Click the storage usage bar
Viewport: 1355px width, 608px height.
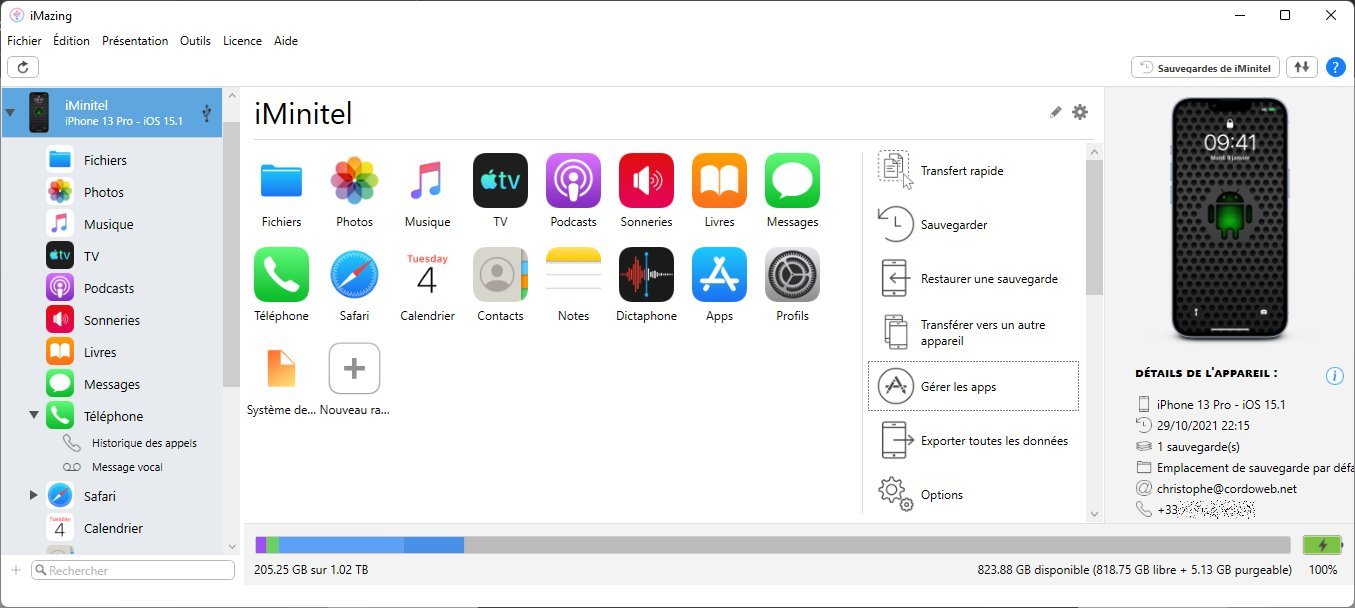(773, 545)
